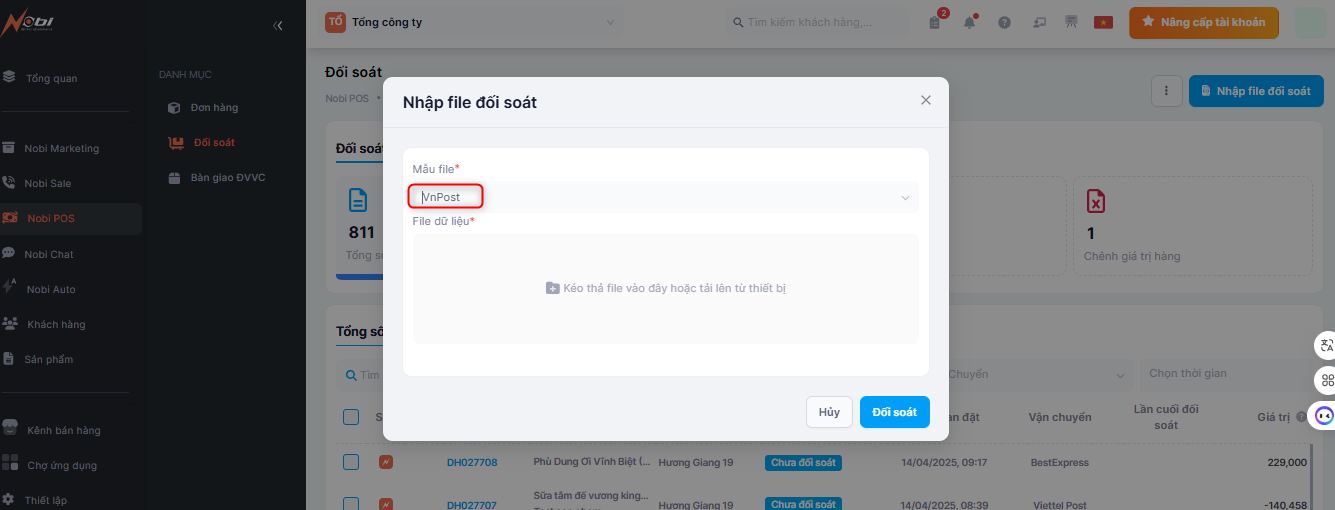Open the floating chatbot assistant icon
Image resolution: width=1335 pixels, height=510 pixels.
[1324, 414]
